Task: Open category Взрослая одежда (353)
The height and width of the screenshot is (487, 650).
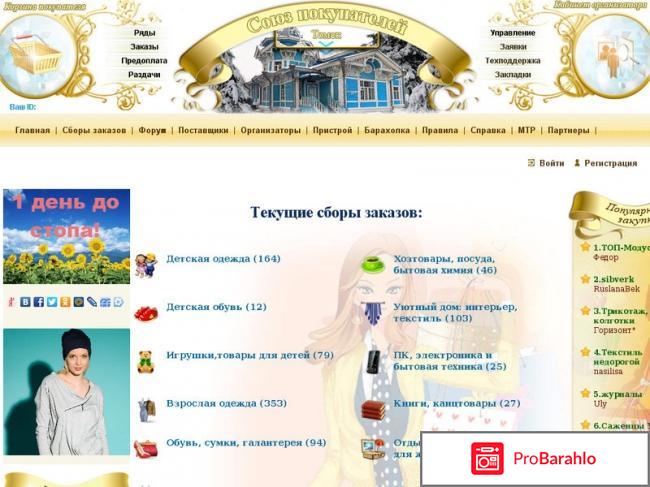Action: click(x=226, y=403)
